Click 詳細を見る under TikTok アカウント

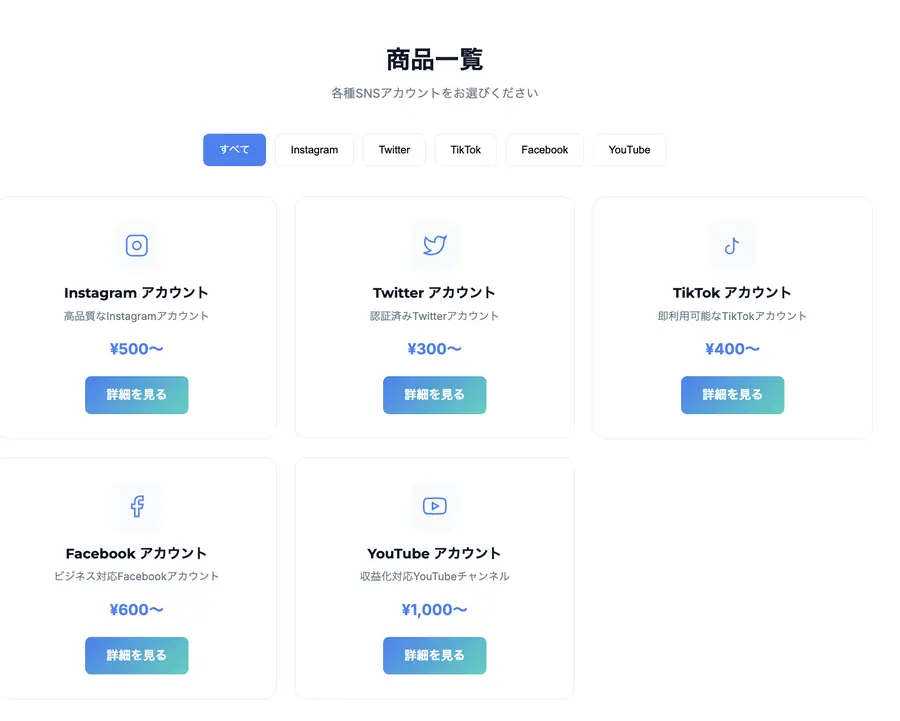[732, 395]
